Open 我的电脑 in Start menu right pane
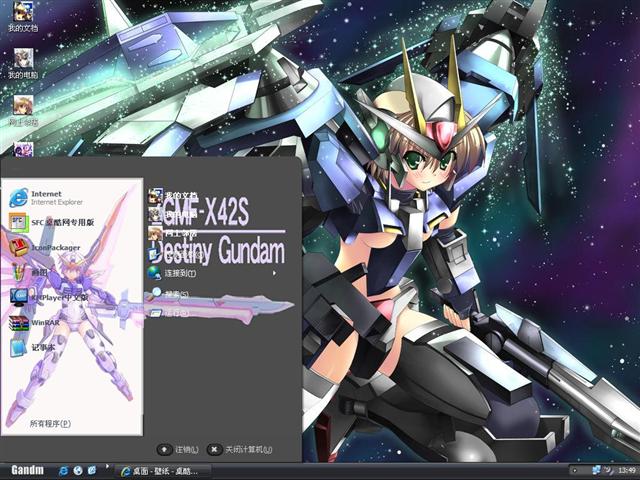Image resolution: width=640 pixels, height=480 pixels. (173, 214)
